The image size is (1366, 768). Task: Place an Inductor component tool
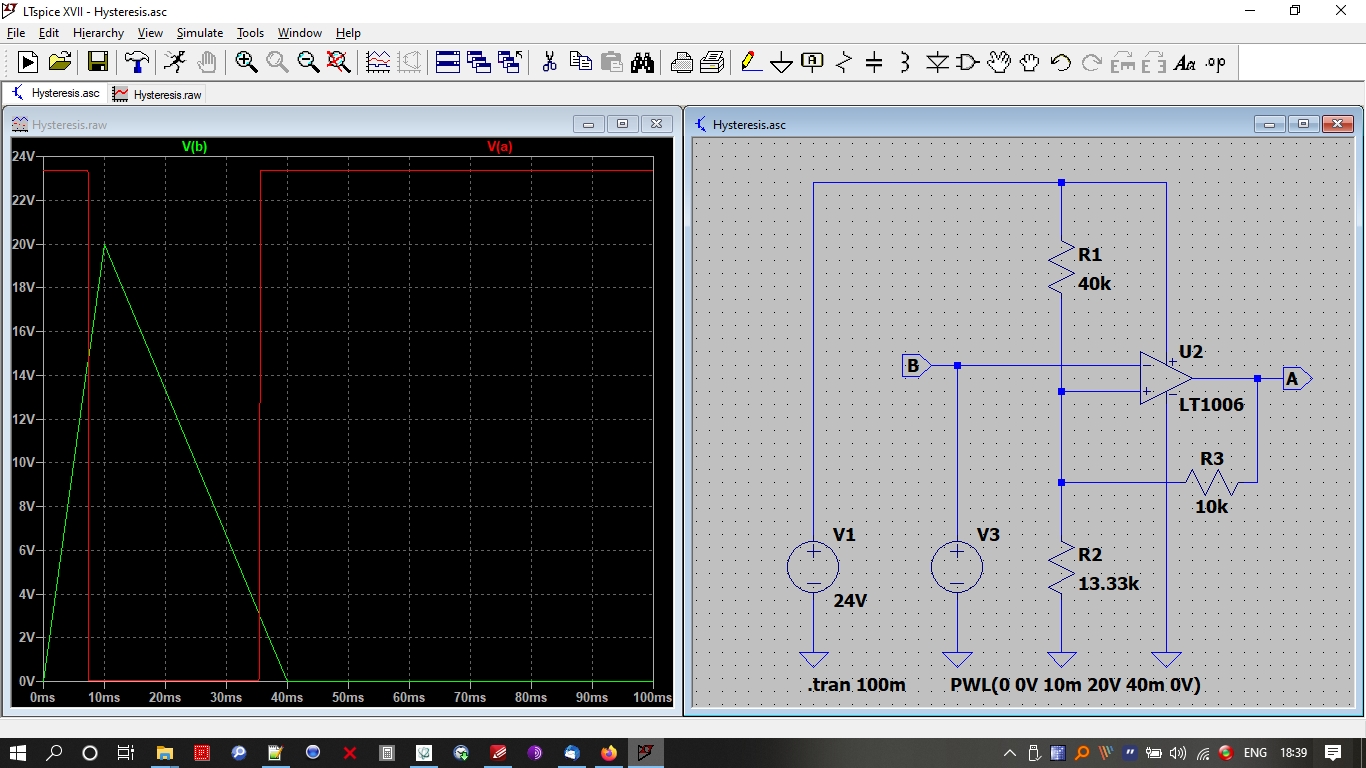point(905,62)
